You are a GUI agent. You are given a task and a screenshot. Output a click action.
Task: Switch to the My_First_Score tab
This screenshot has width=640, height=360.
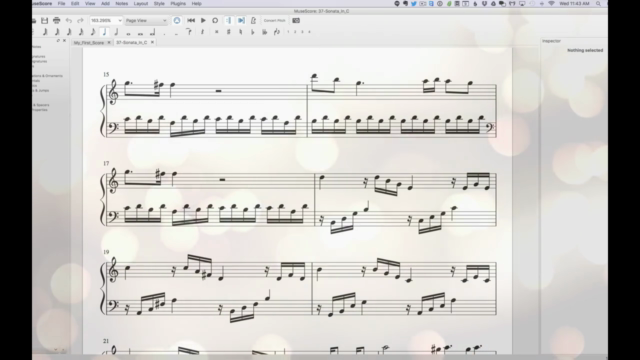(x=89, y=42)
